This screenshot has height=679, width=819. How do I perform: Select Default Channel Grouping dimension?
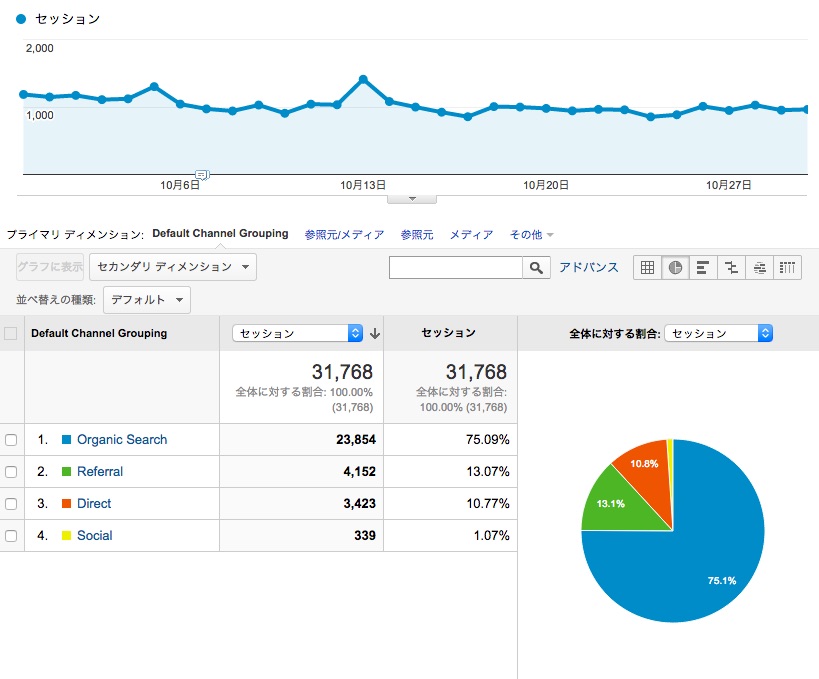220,233
